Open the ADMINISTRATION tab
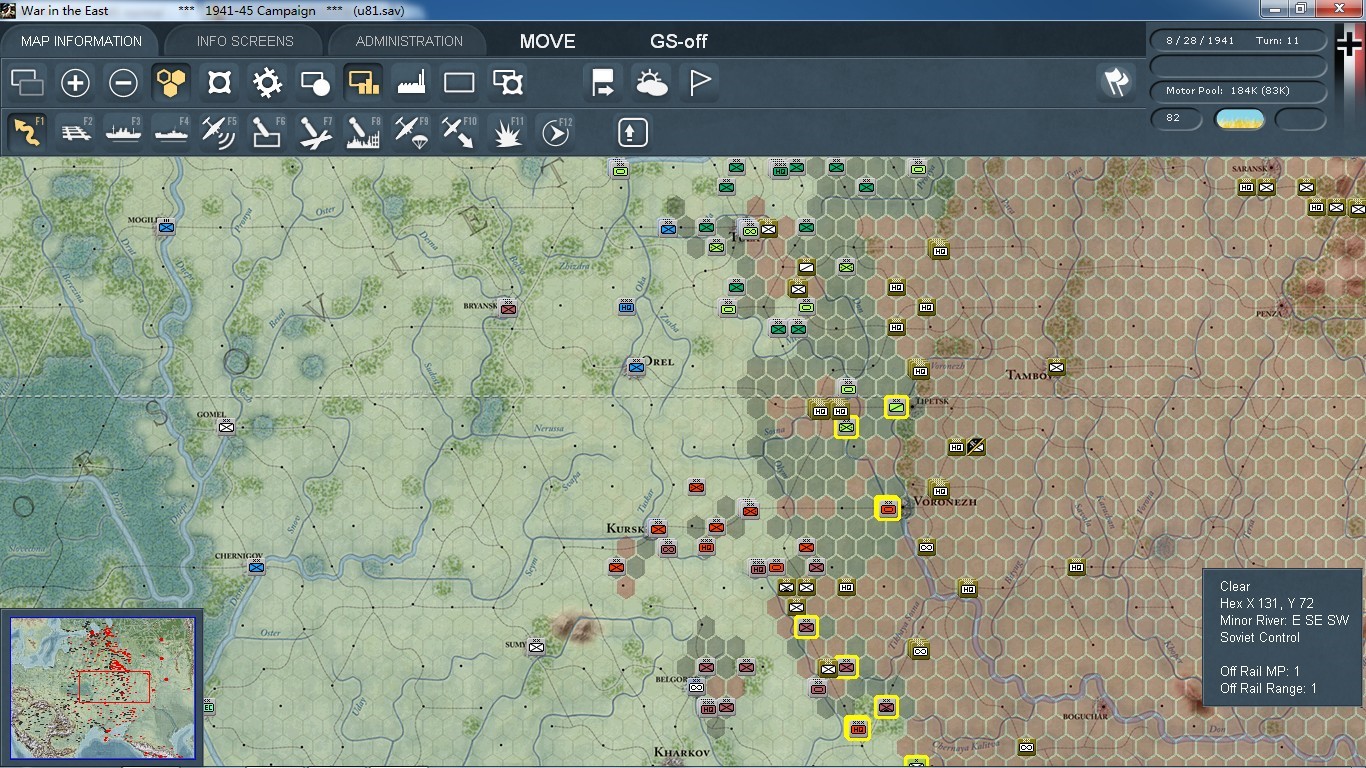 [x=409, y=41]
